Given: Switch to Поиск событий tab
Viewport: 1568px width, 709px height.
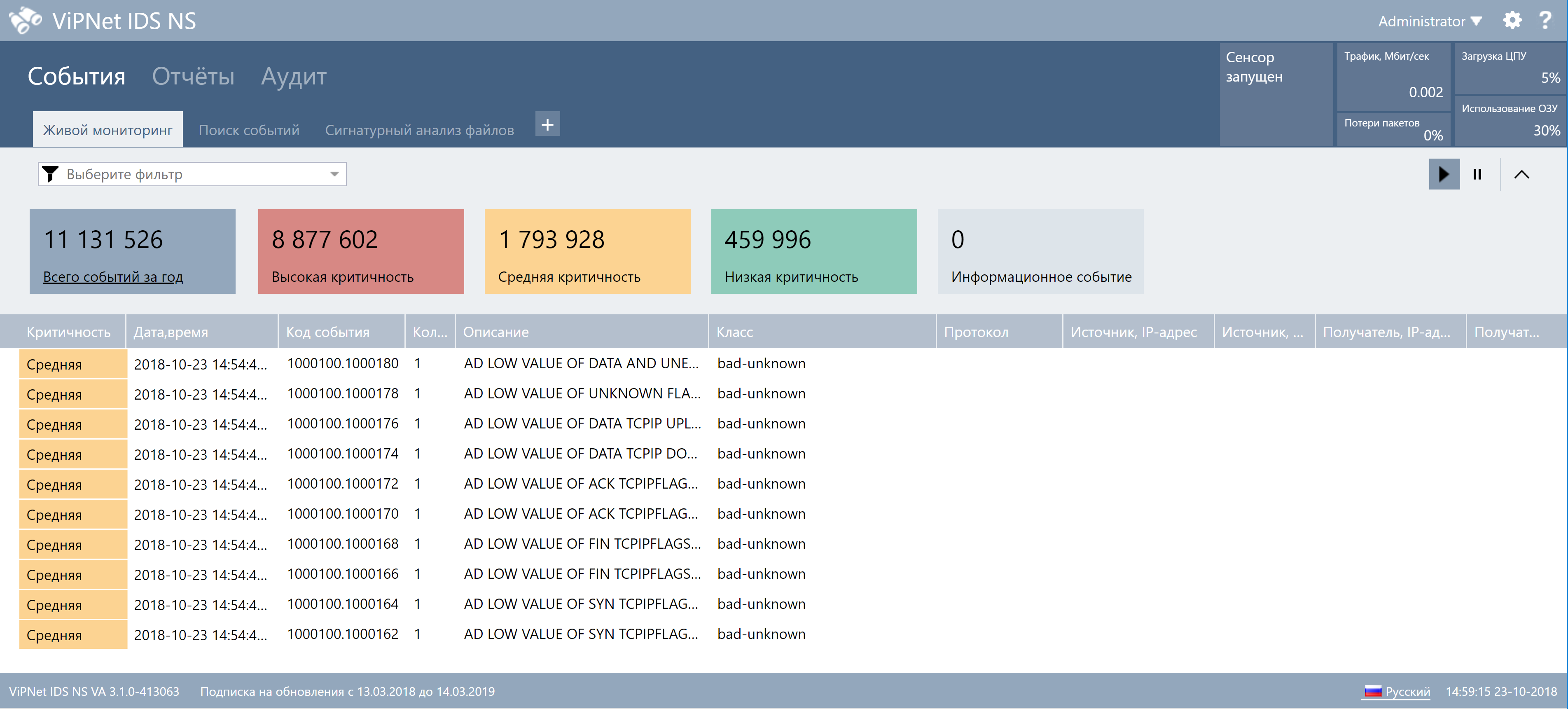Looking at the screenshot, I should [x=248, y=130].
